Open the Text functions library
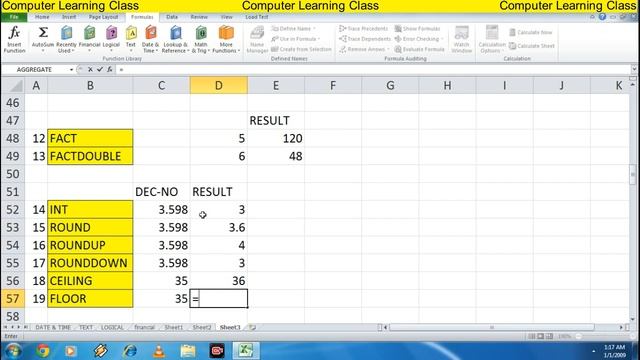The width and height of the screenshot is (640, 360). tap(131, 39)
